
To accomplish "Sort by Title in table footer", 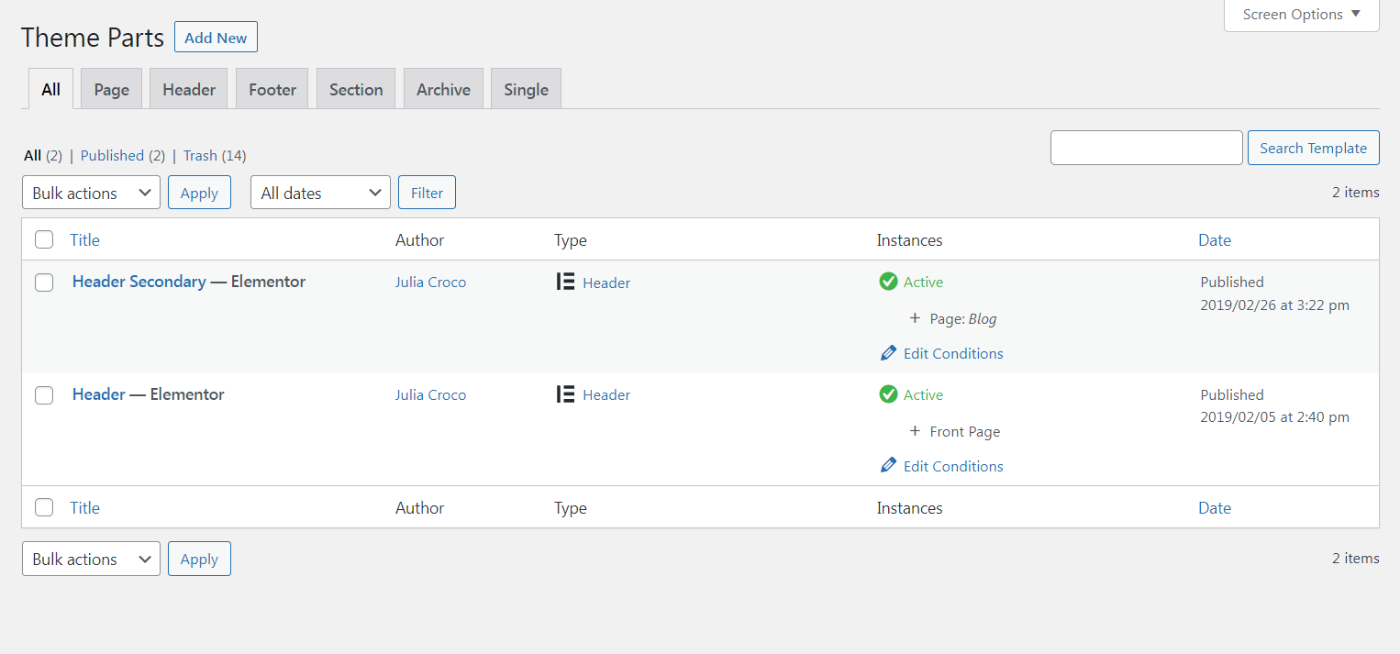I will coord(85,508).
